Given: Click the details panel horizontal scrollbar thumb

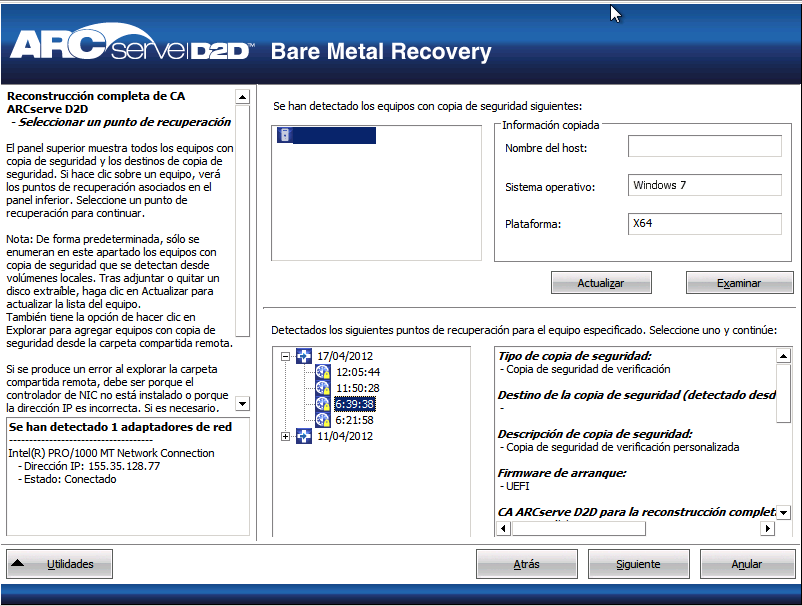Looking at the screenshot, I should 578,529.
